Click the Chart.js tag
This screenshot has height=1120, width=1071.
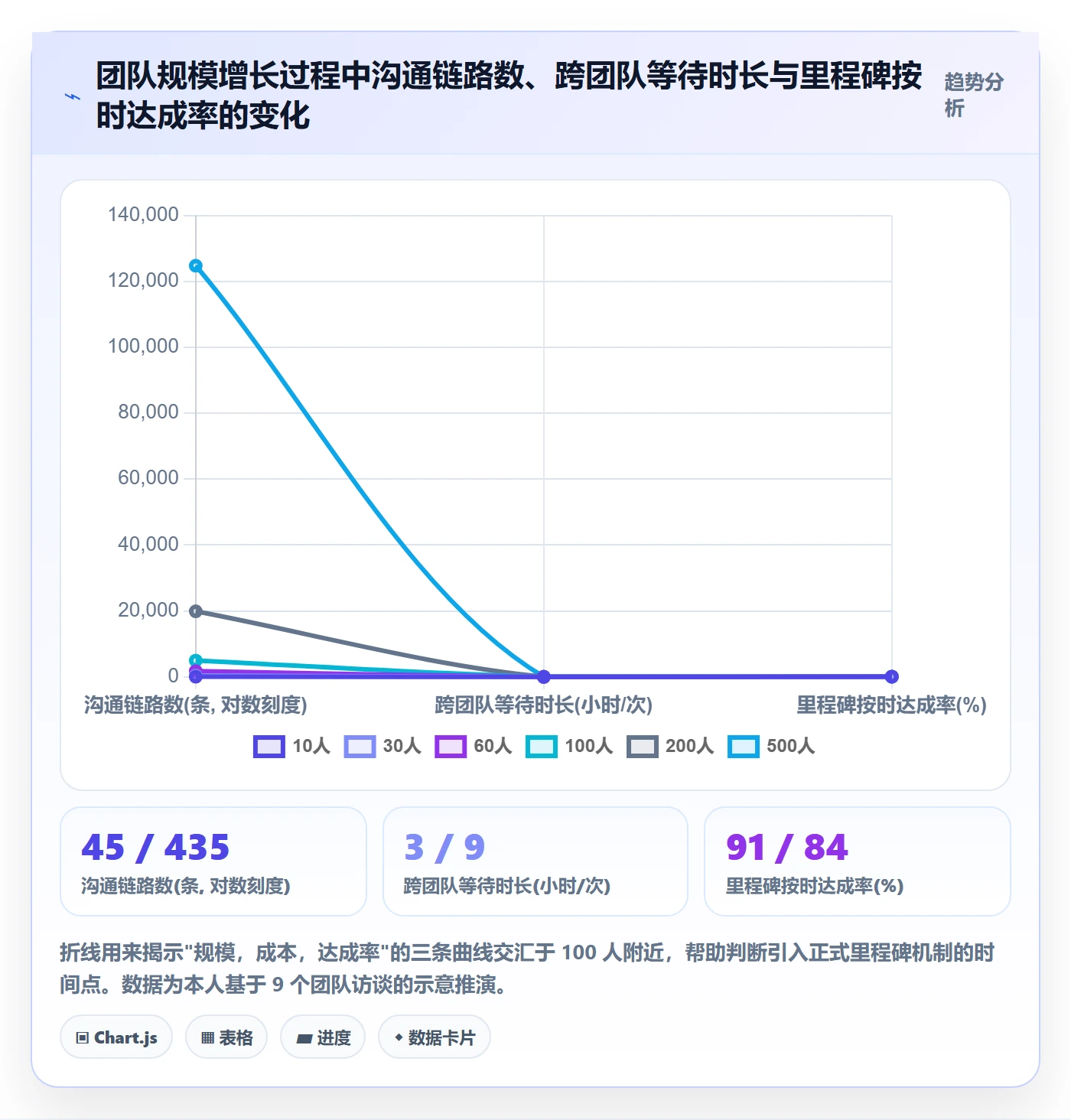(x=116, y=1037)
